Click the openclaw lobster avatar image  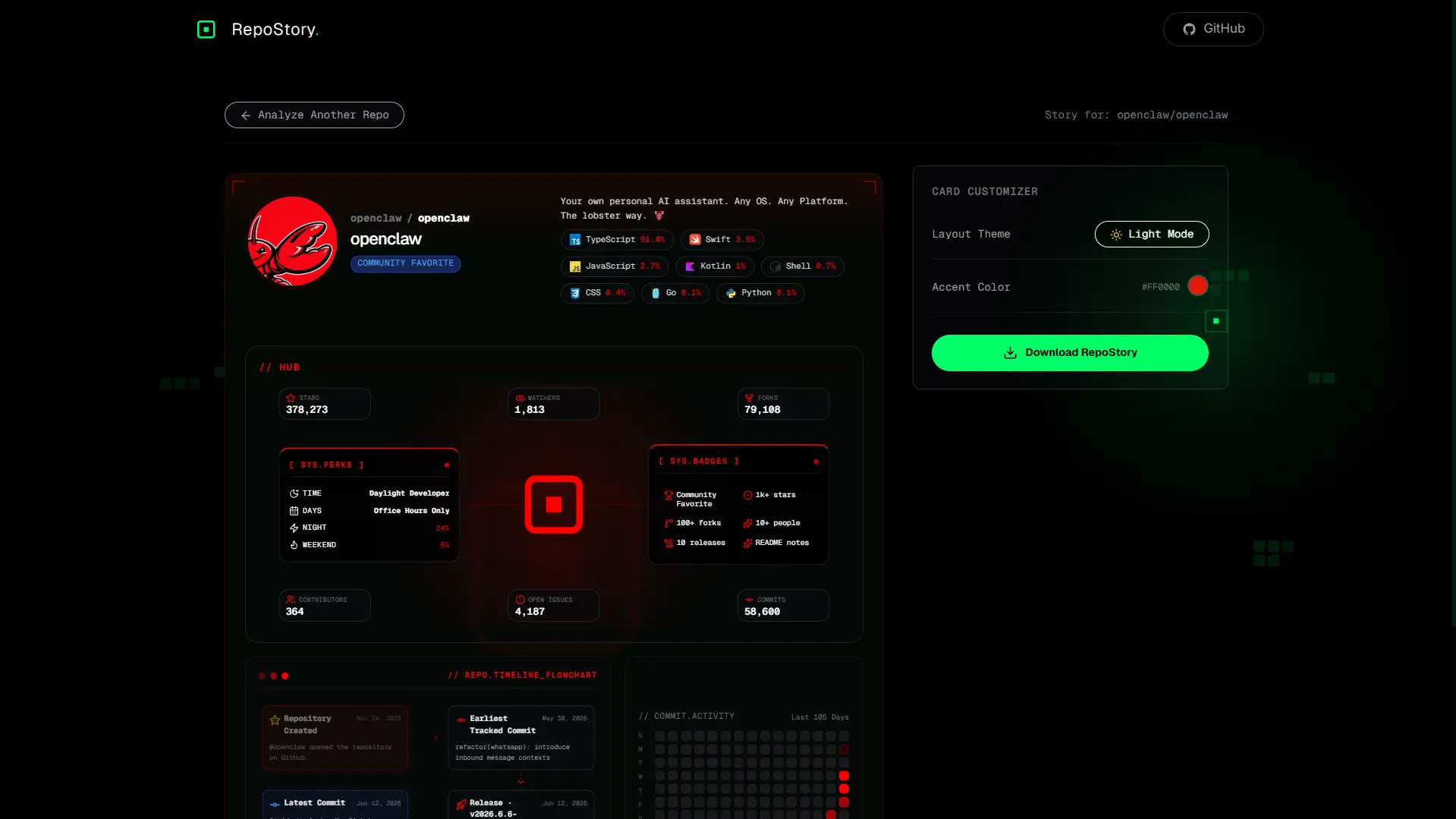click(292, 241)
